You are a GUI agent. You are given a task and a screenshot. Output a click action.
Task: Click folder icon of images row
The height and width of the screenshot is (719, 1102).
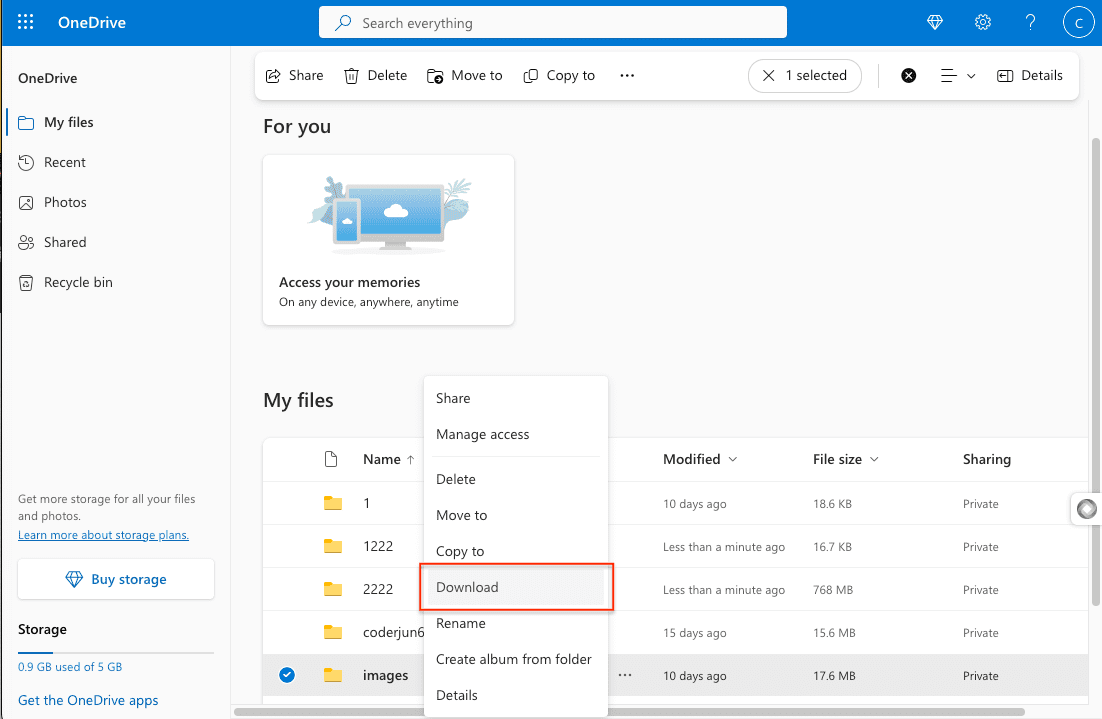[x=332, y=675]
